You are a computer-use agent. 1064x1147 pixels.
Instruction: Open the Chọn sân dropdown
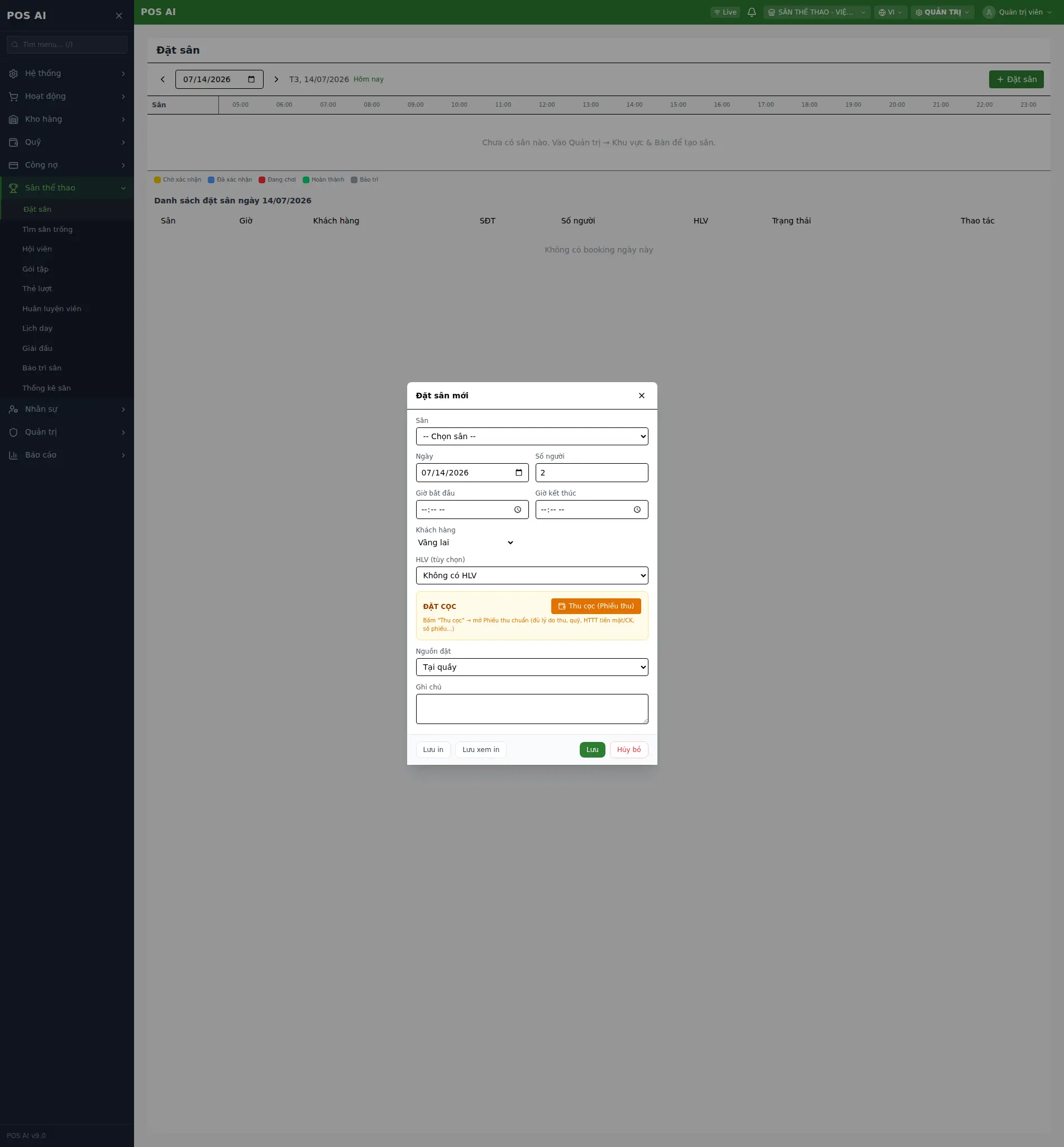pyautogui.click(x=532, y=436)
